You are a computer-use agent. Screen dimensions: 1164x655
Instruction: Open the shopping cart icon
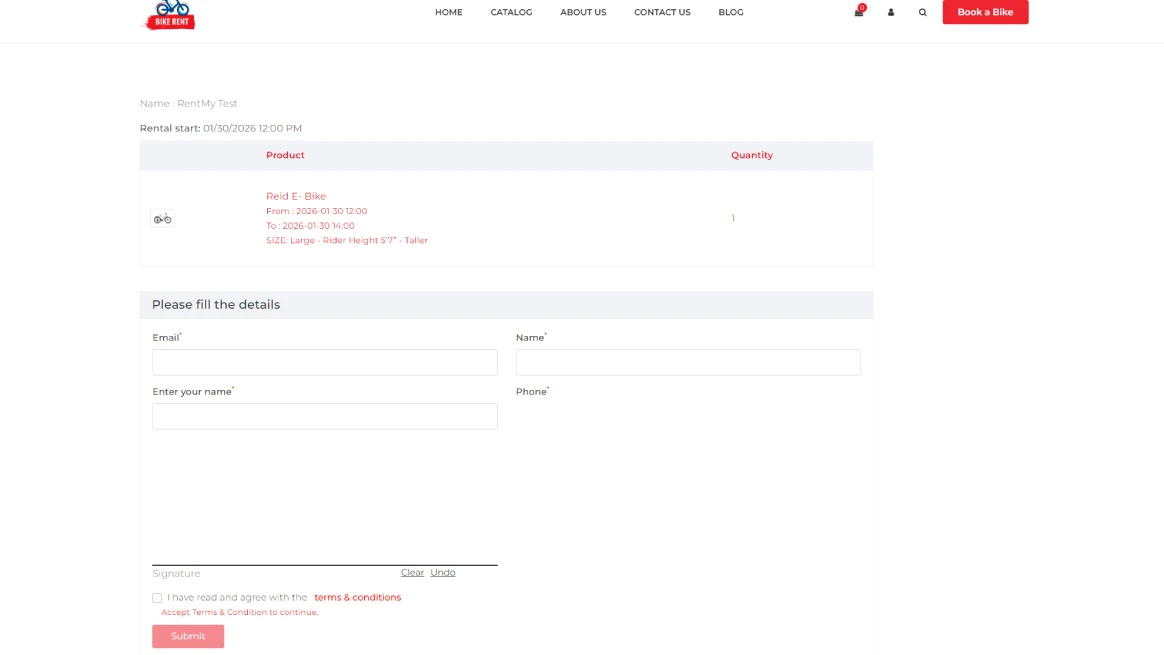point(857,12)
